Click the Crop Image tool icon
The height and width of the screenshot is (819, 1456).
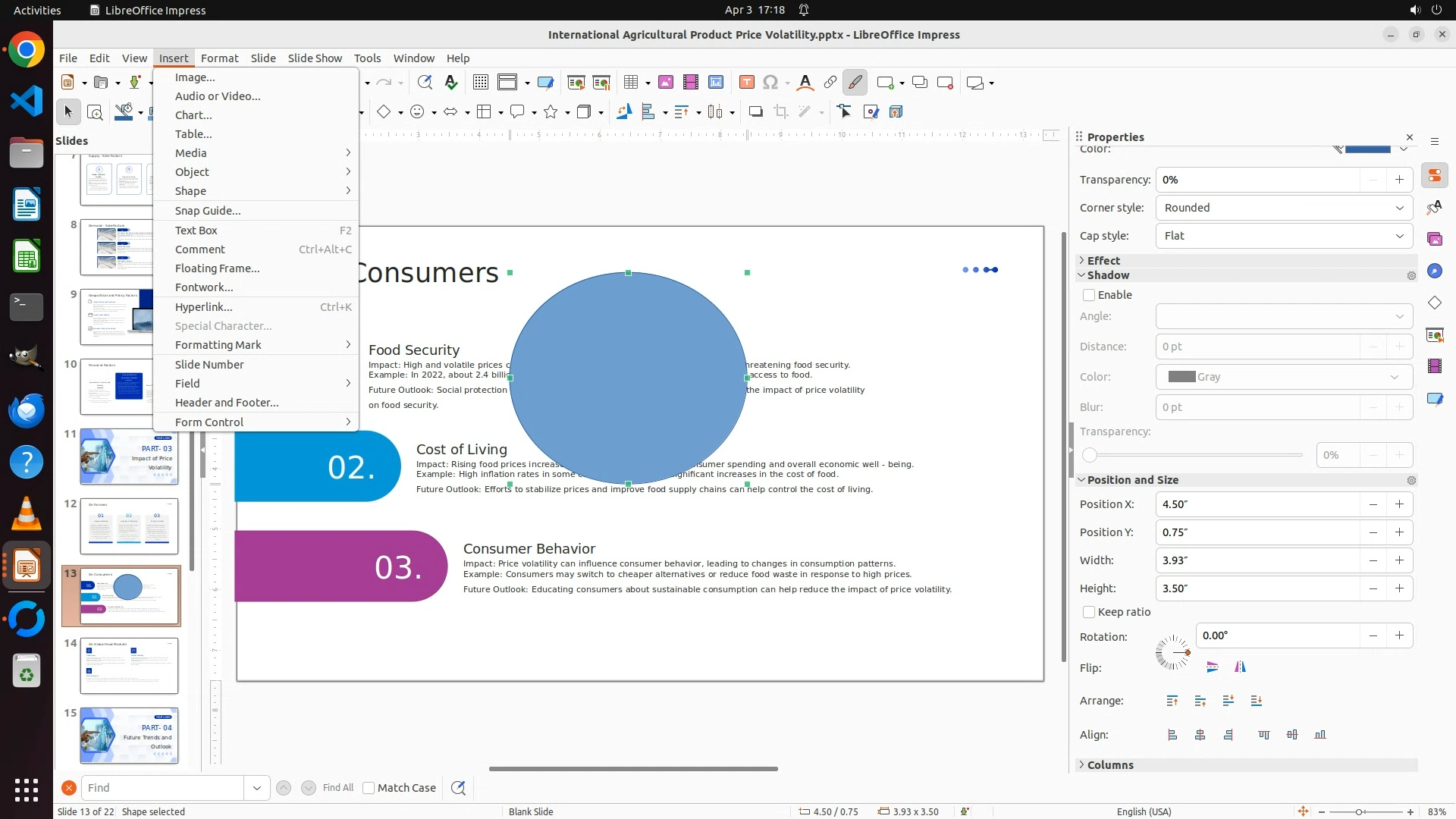pos(780,112)
